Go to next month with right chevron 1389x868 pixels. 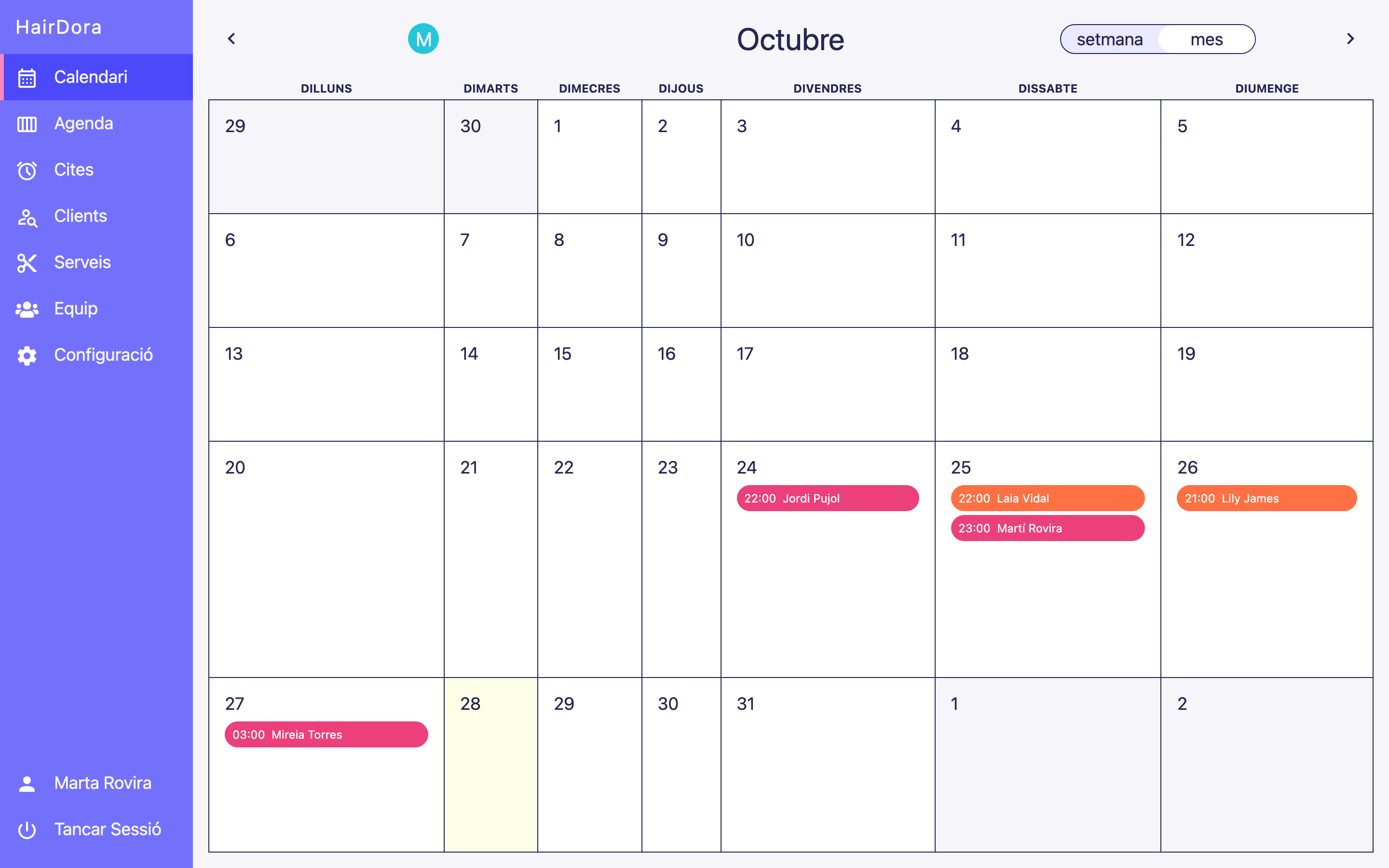pyautogui.click(x=1350, y=39)
